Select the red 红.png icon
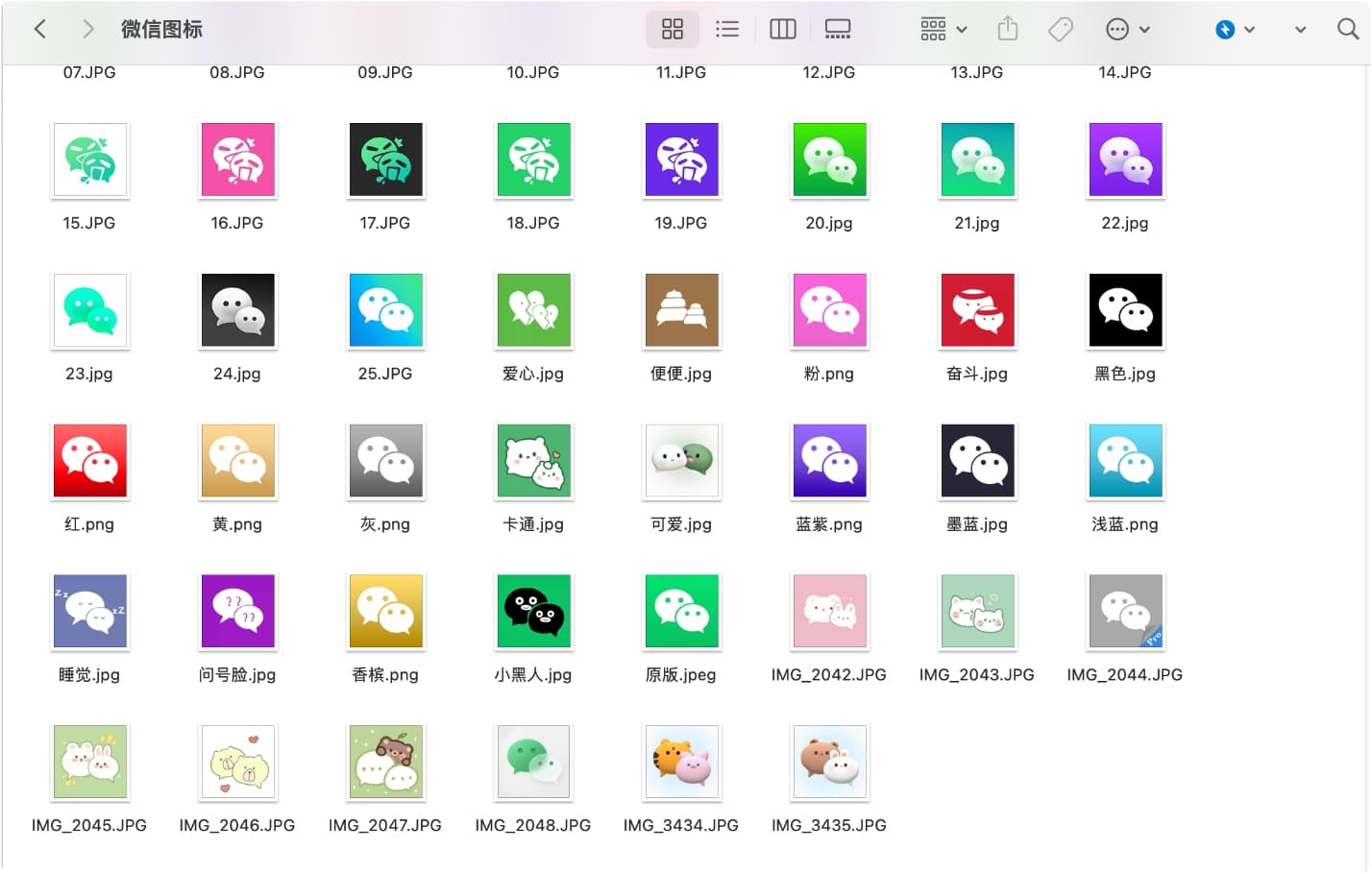 click(x=89, y=461)
